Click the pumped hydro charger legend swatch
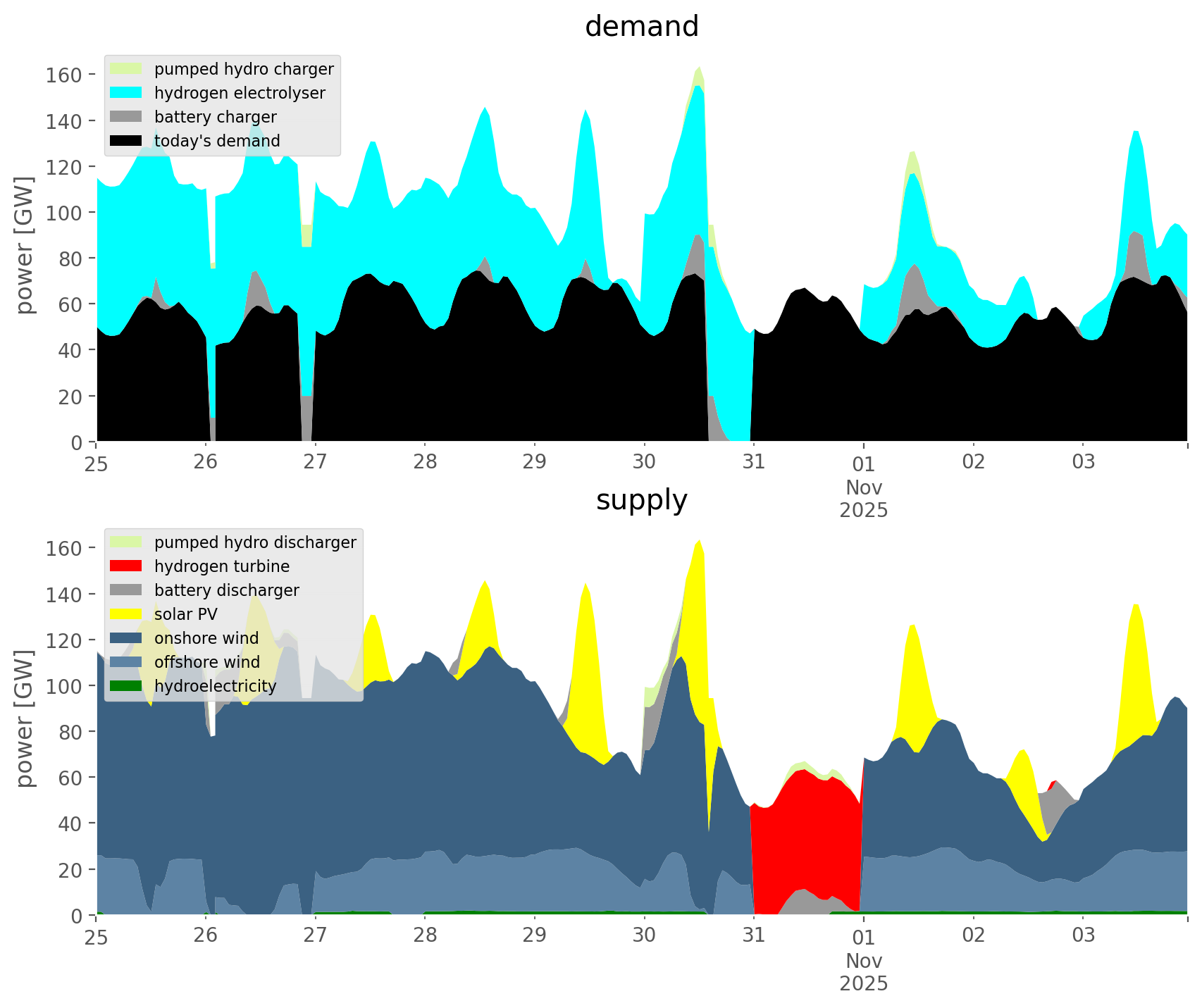Image resolution: width=1202 pixels, height=1008 pixels. [x=126, y=69]
